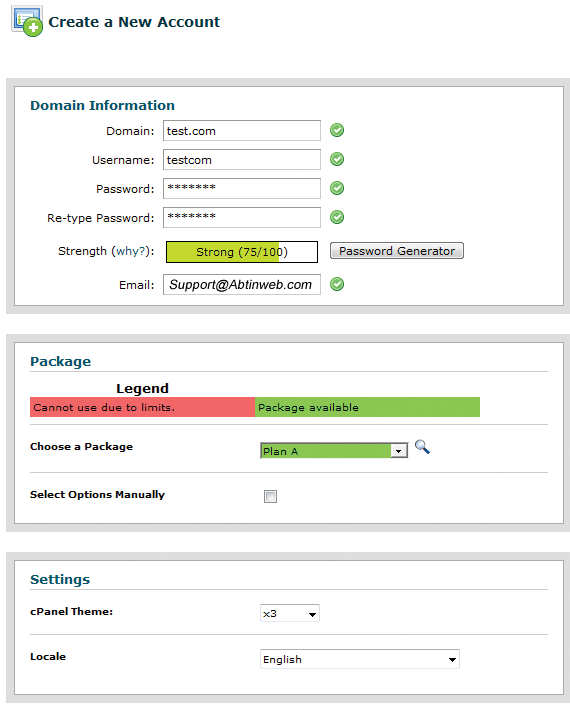Expand the cPanel Theme x3 dropdown

[x=290, y=613]
